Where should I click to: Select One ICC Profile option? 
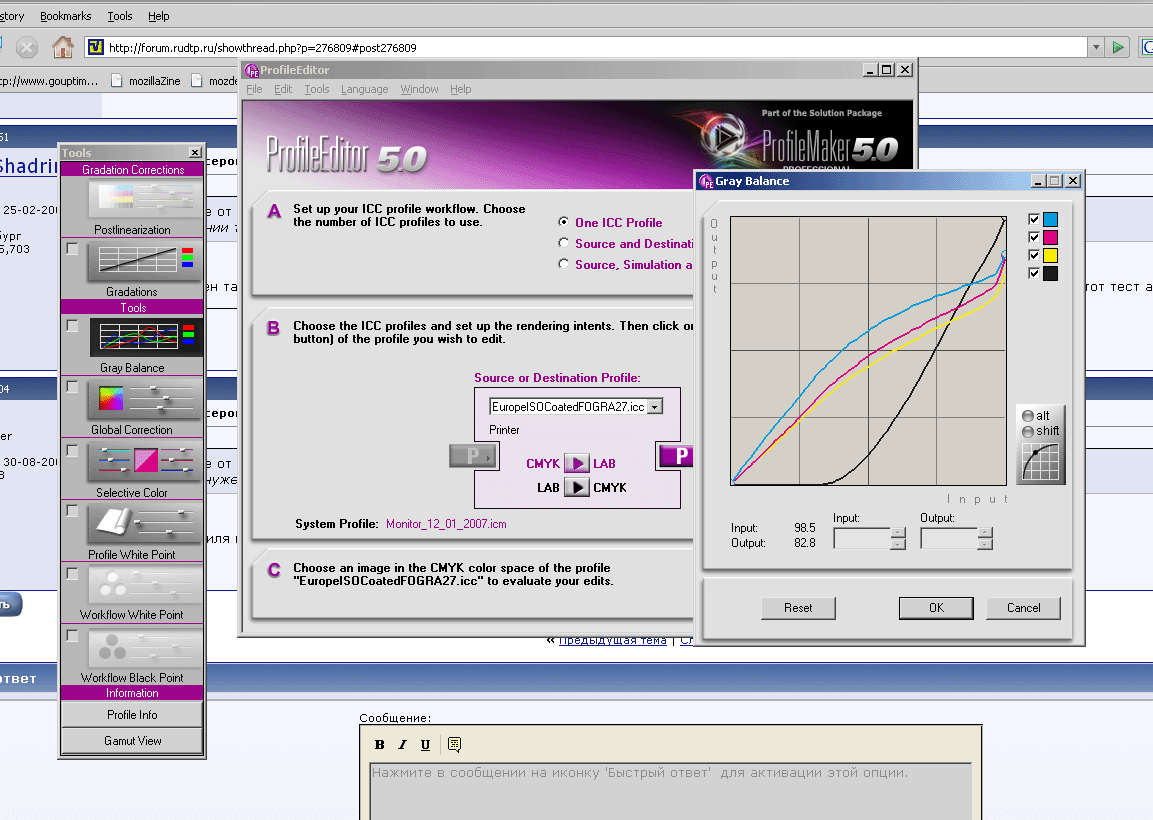pyautogui.click(x=563, y=221)
